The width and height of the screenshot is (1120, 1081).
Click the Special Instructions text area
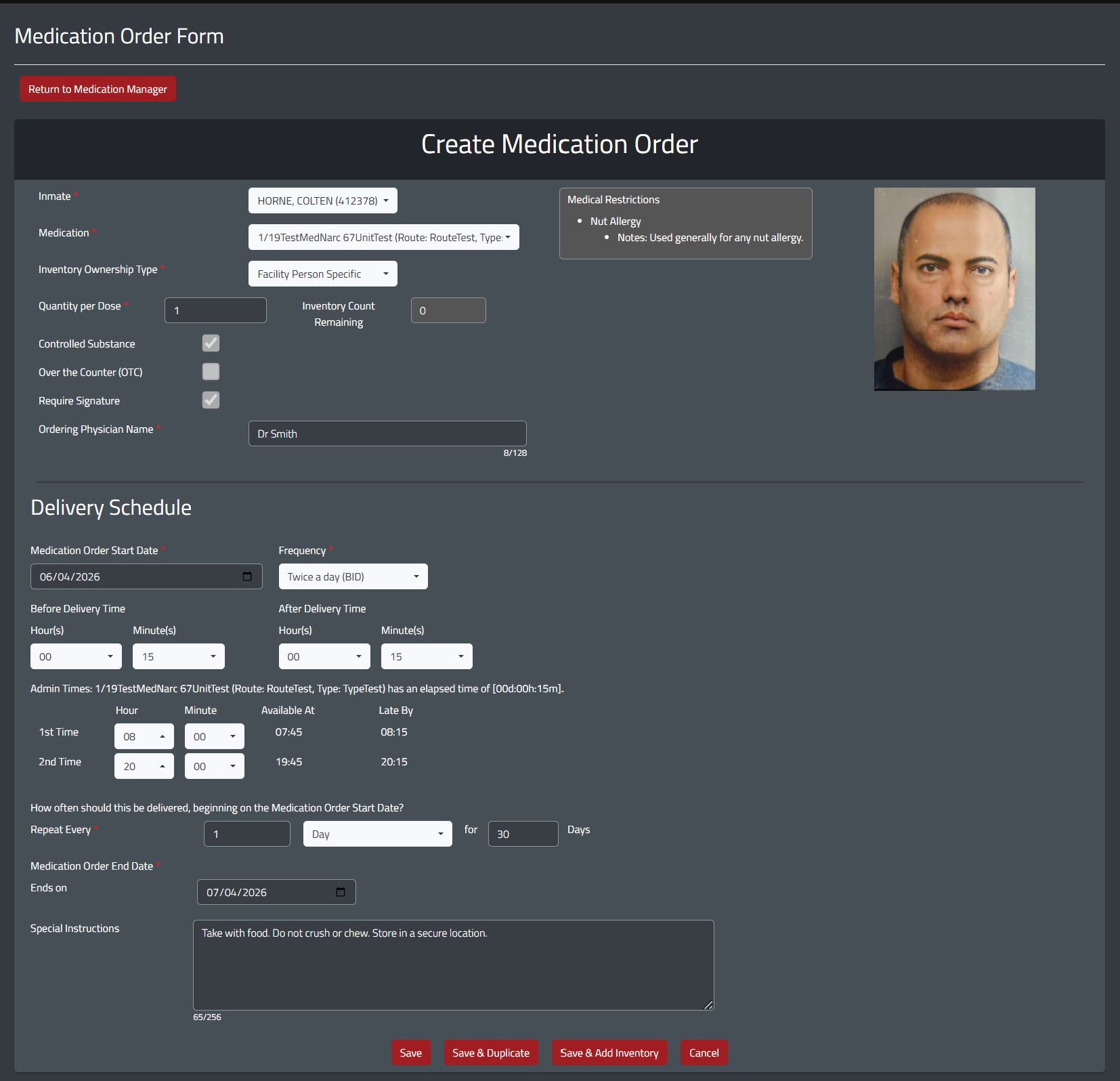[453, 965]
